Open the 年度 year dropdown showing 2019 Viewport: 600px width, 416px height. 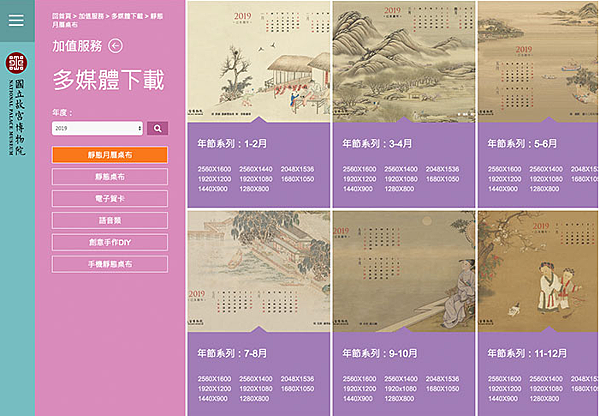tap(97, 129)
